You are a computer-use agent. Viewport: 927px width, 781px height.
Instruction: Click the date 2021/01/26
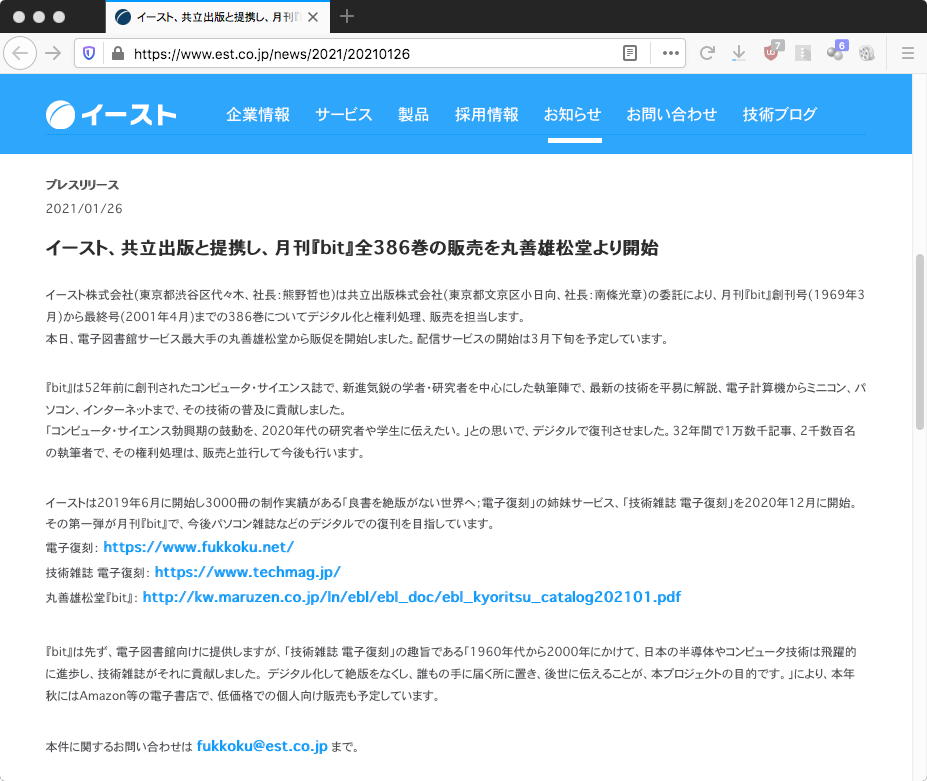[x=84, y=208]
